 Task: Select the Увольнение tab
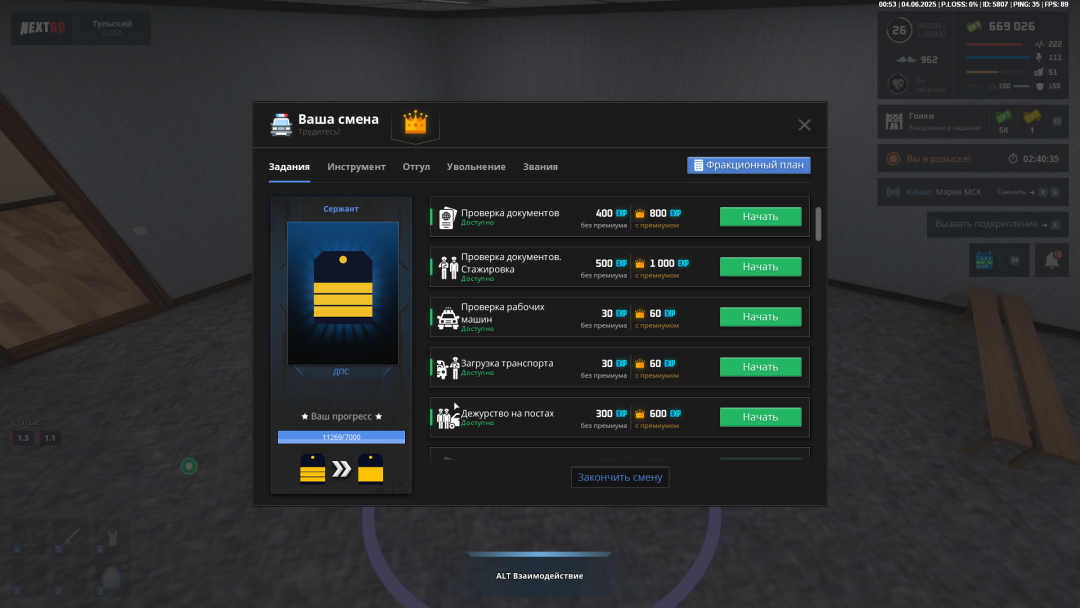tap(476, 167)
